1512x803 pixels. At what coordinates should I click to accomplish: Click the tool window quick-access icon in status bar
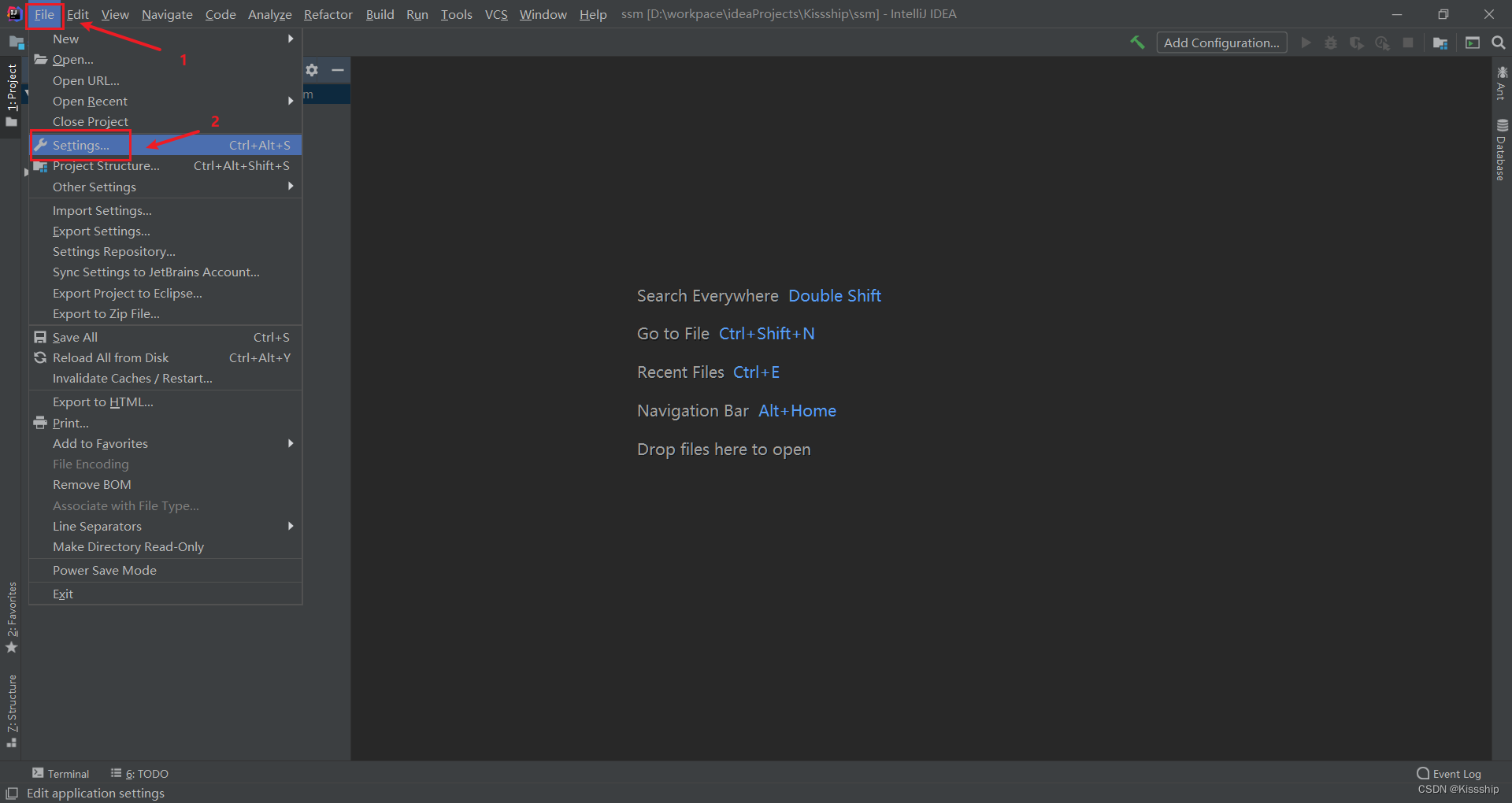(12, 794)
